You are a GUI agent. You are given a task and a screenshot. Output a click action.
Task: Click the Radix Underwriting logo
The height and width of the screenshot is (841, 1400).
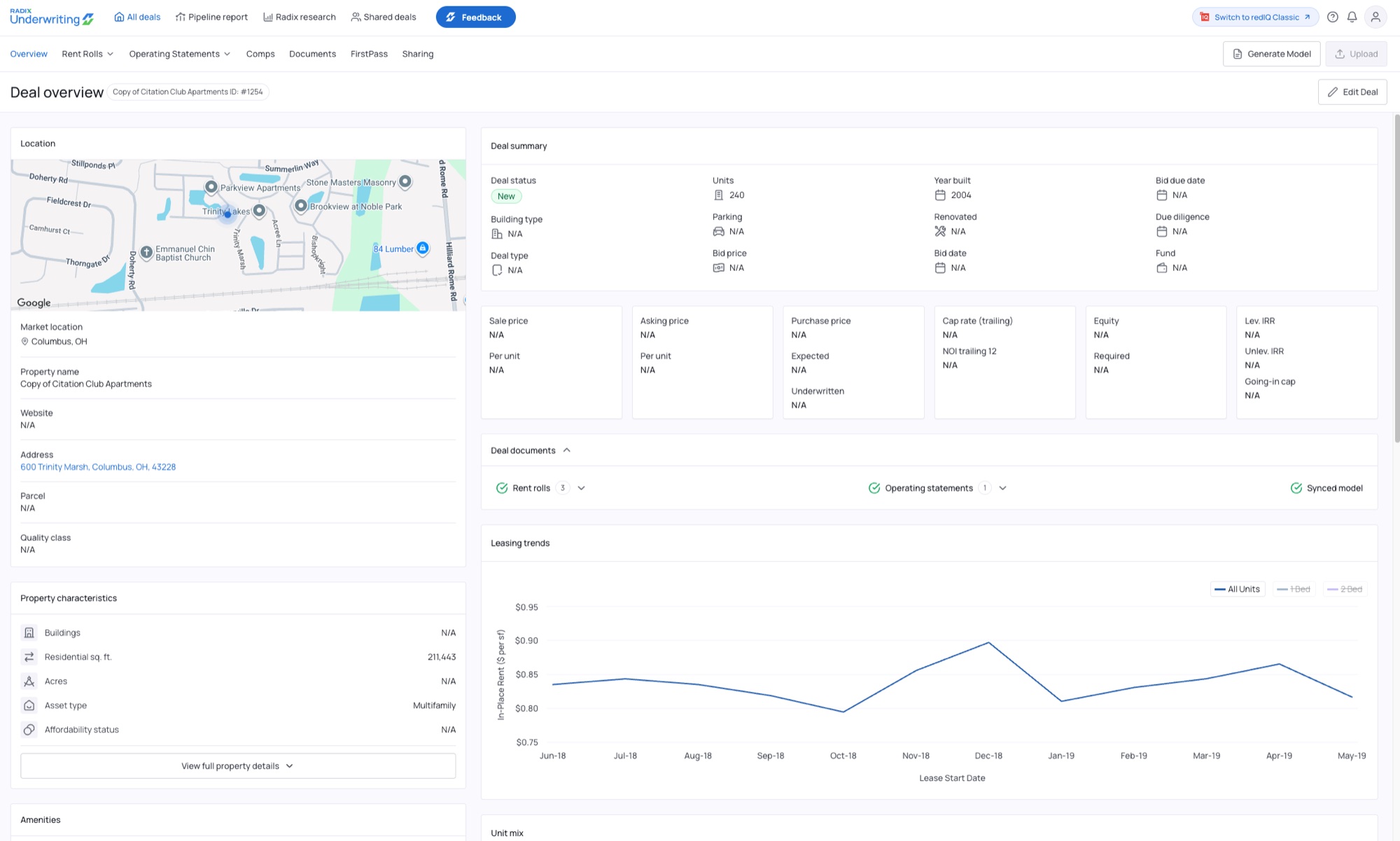click(x=52, y=17)
